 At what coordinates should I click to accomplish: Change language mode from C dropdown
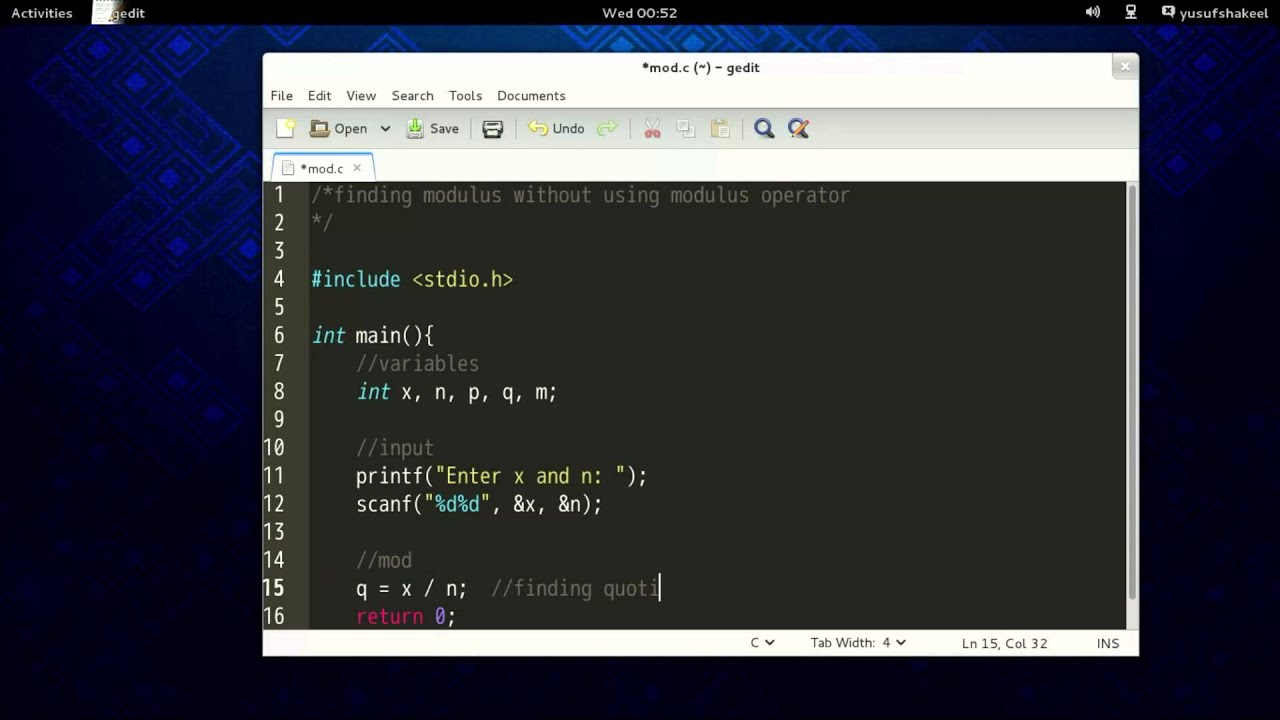tap(762, 643)
